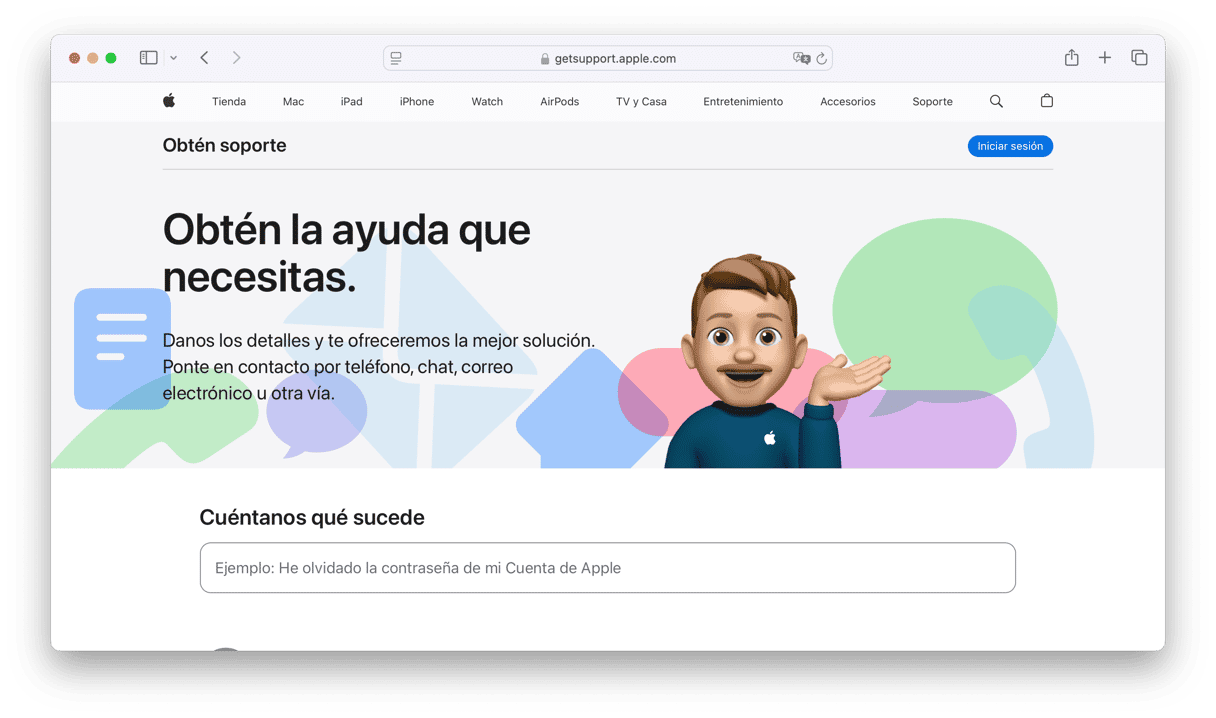1216x718 pixels.
Task: Click the heading "Obtén la ayuda que necesitas."
Action: [346, 253]
